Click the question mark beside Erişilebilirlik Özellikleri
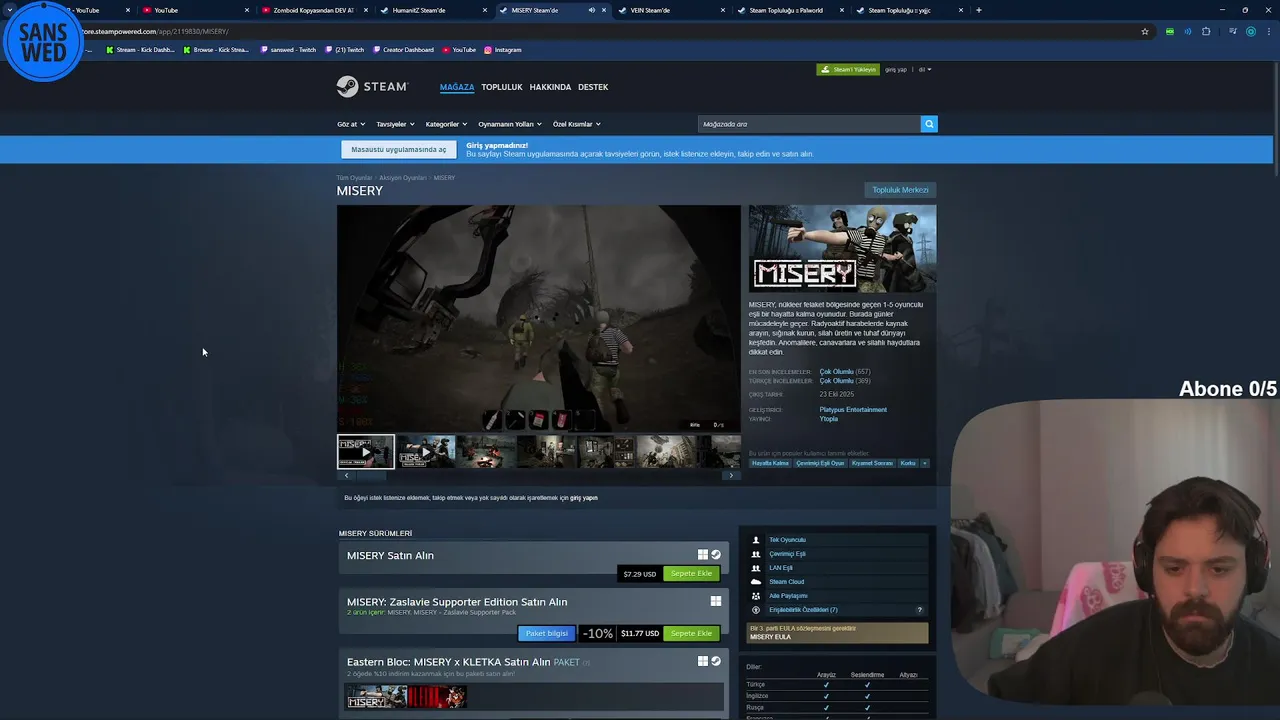The image size is (1280, 720). [920, 610]
